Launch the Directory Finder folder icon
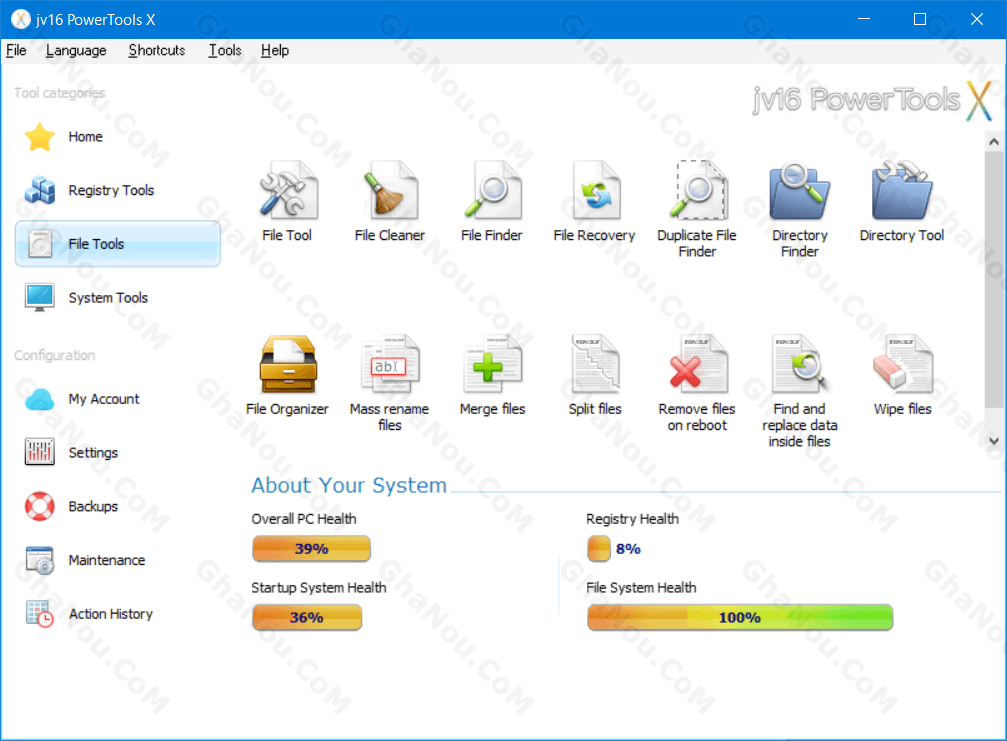Viewport: 1007px width, 741px height. pyautogui.click(x=800, y=190)
